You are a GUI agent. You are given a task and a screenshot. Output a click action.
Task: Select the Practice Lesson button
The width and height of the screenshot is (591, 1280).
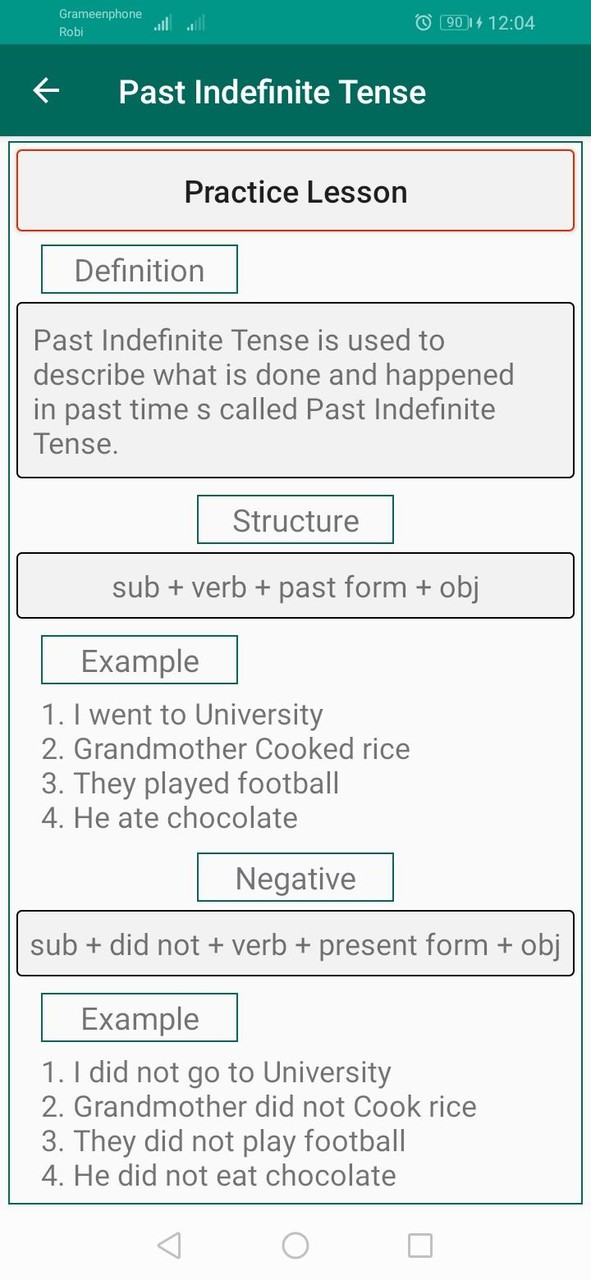coord(295,191)
